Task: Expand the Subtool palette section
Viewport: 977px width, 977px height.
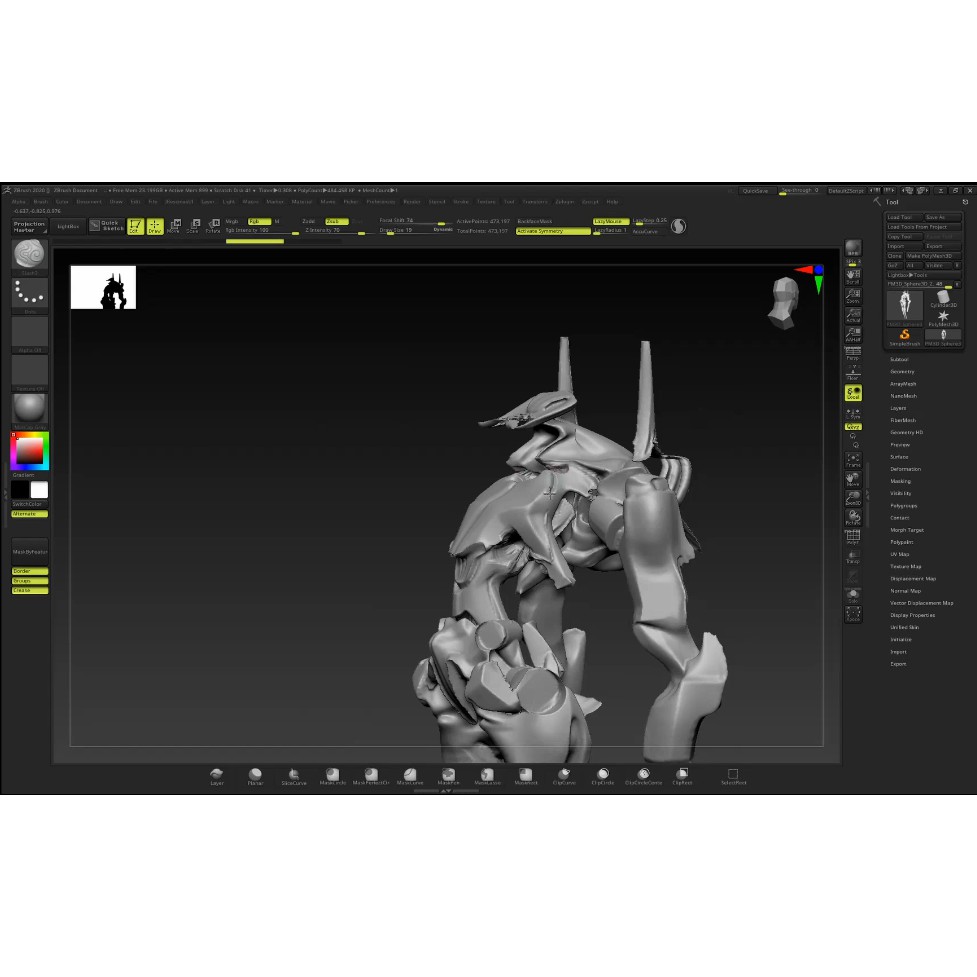Action: (900, 360)
